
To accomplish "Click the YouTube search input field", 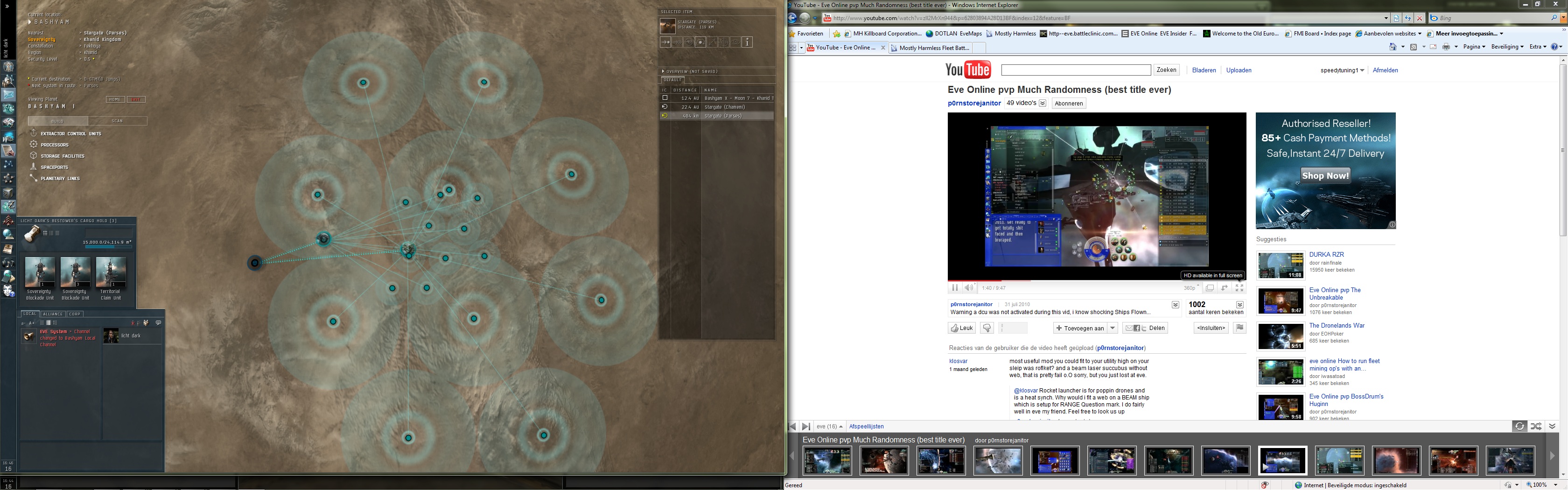I will 1076,70.
